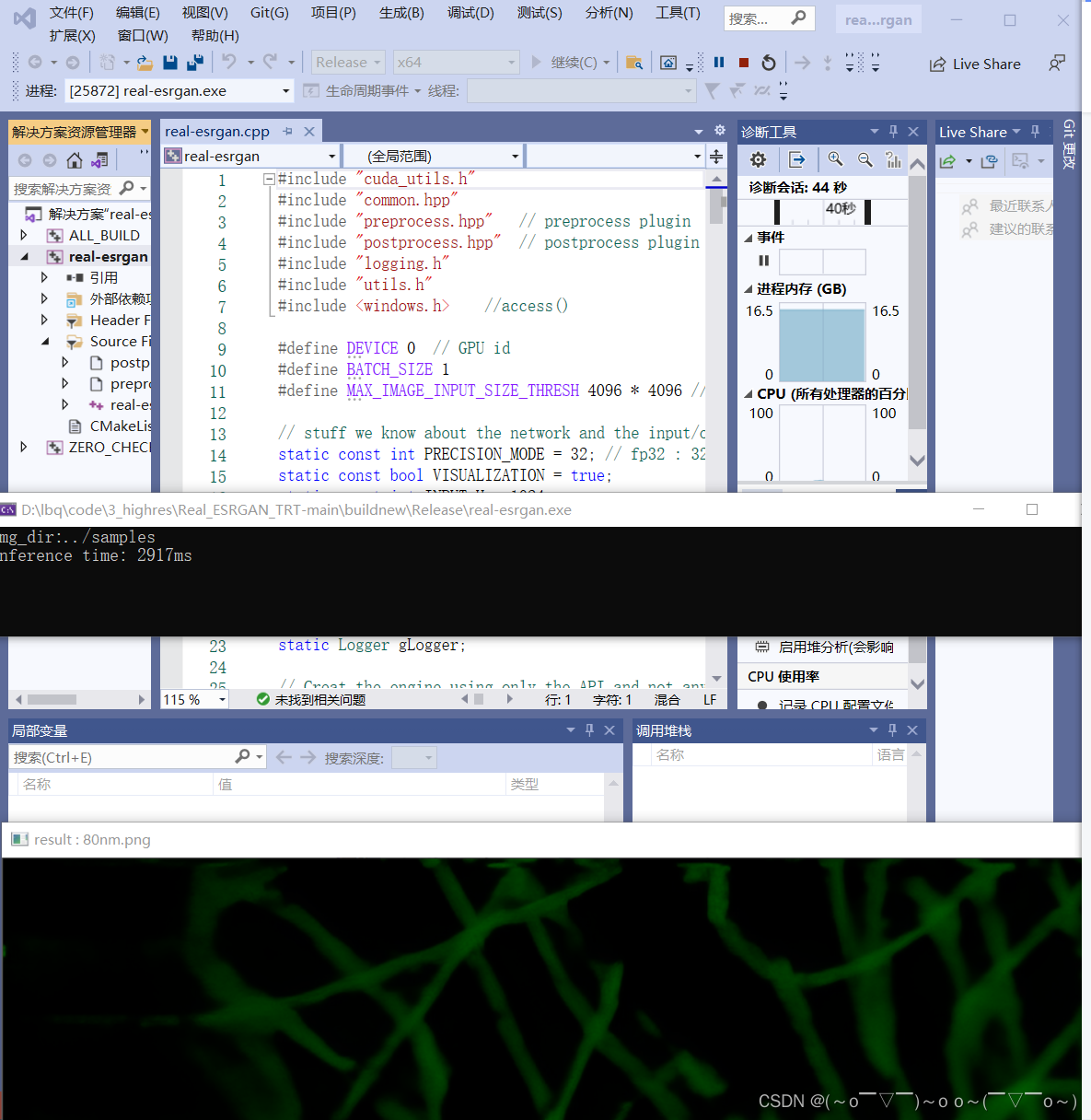Click the red Stop debugging icon
Screen dimensions: 1091x1120
tap(743, 62)
